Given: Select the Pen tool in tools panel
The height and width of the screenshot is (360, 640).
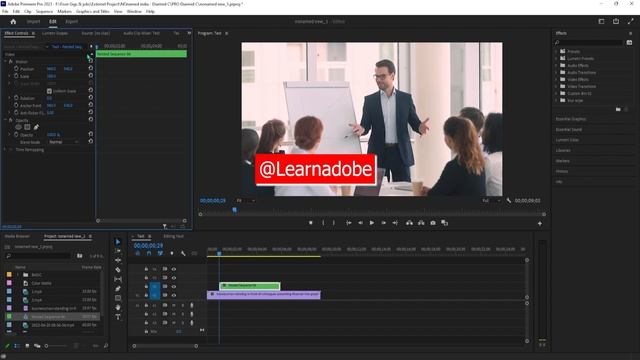Looking at the screenshot, I should [118, 289].
